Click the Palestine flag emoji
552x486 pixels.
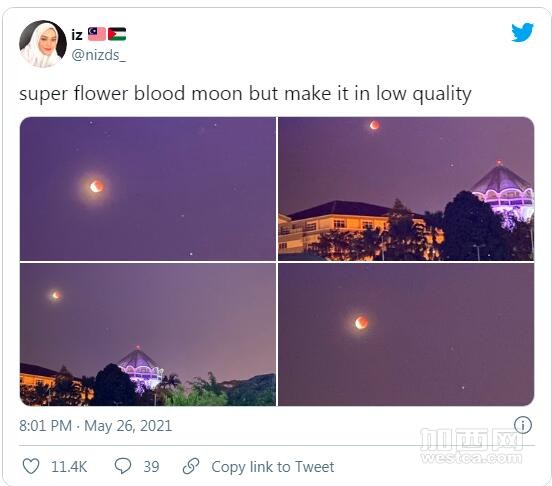(x=117, y=34)
